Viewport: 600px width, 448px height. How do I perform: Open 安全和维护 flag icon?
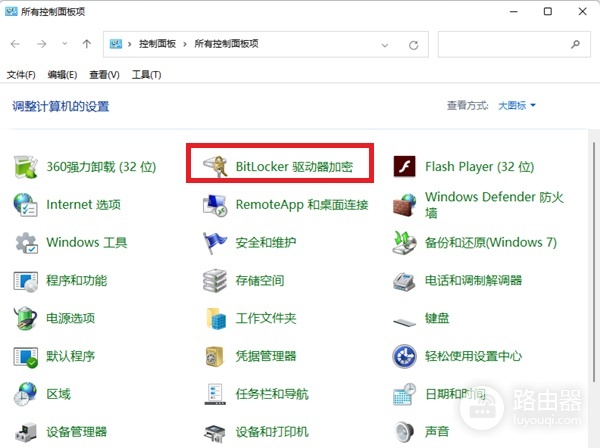[x=214, y=243]
